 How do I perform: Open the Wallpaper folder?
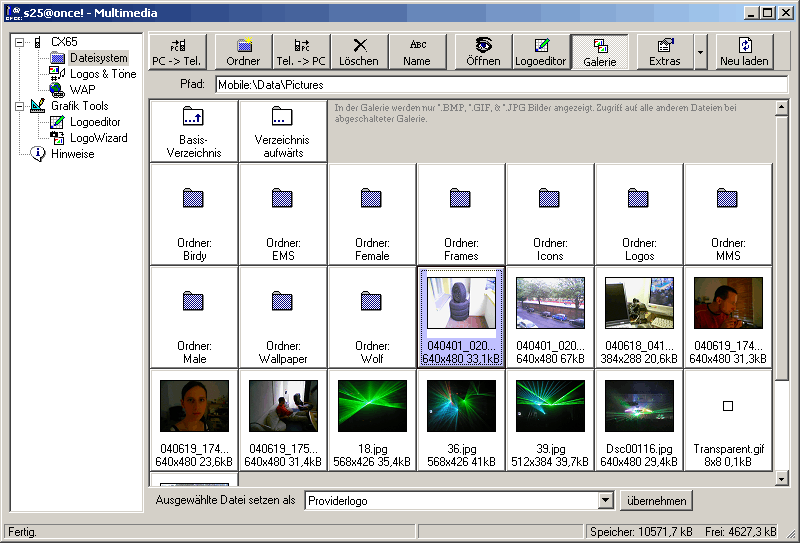point(283,317)
